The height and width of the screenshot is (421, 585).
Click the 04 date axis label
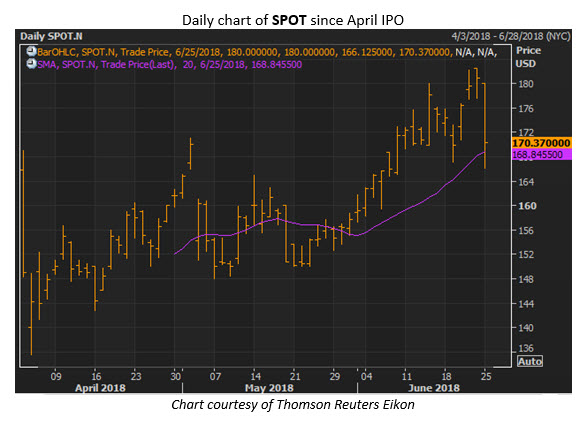(366, 376)
